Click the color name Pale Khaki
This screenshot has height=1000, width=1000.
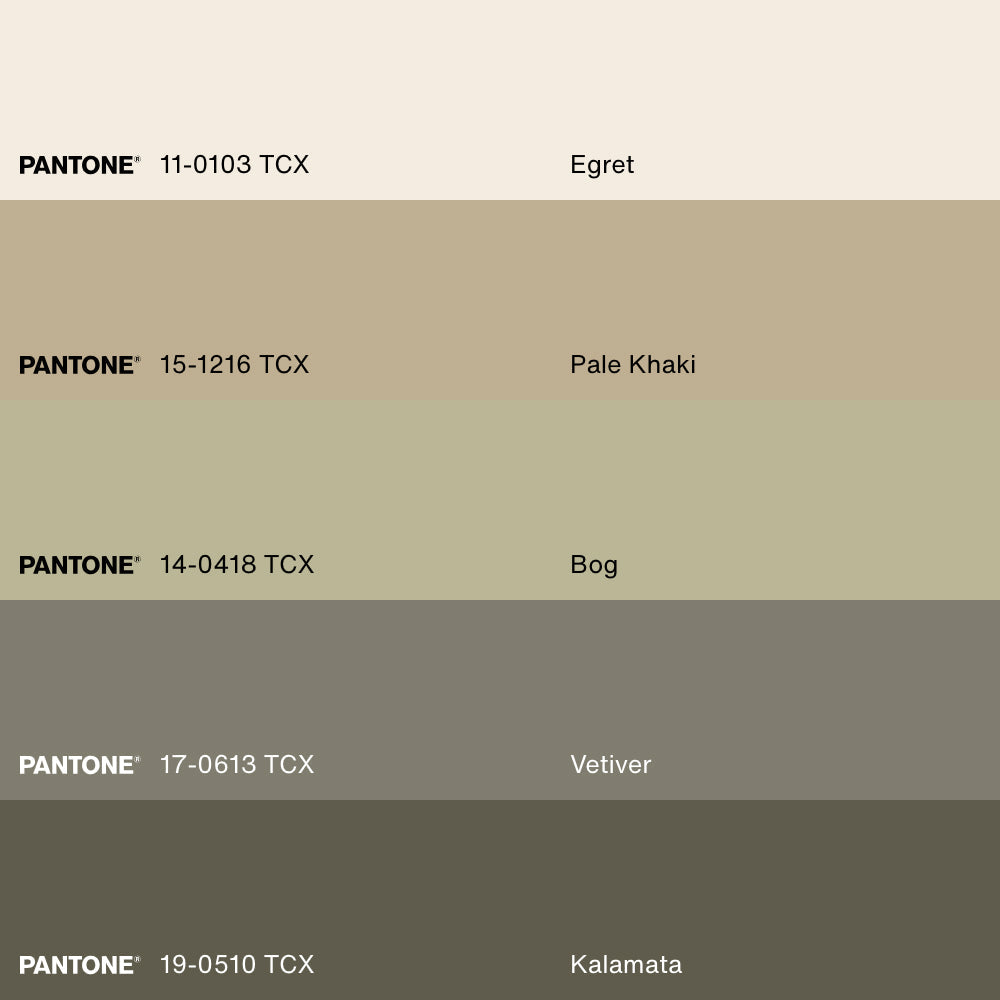pos(633,365)
